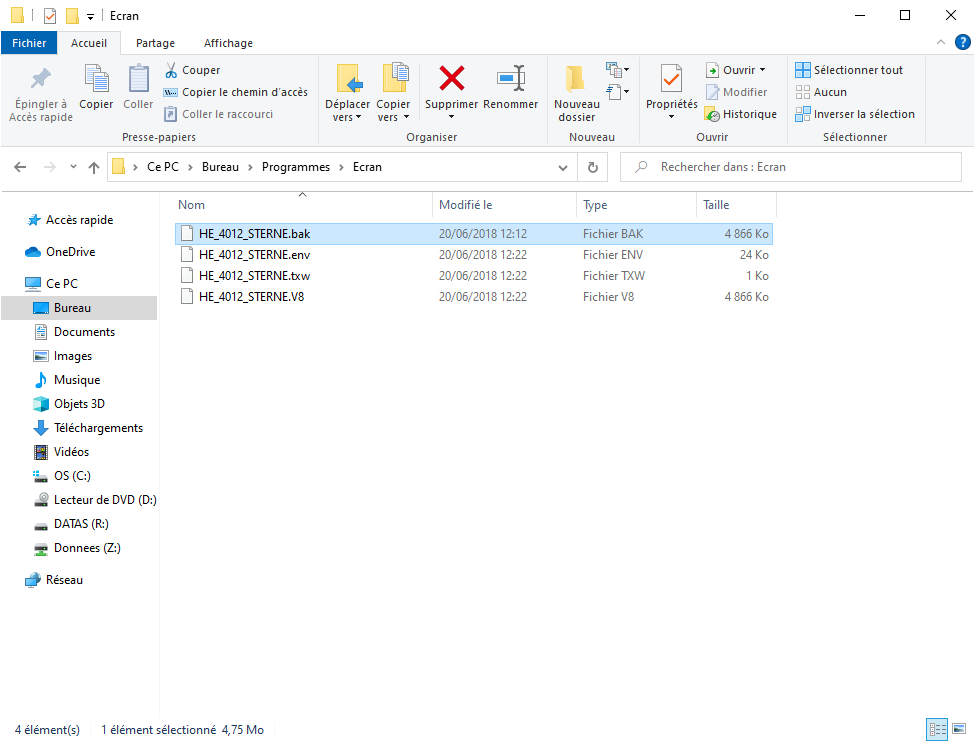Image resolution: width=975 pixels, height=742 pixels.
Task: Switch to large icons view in status bar
Action: click(957, 729)
